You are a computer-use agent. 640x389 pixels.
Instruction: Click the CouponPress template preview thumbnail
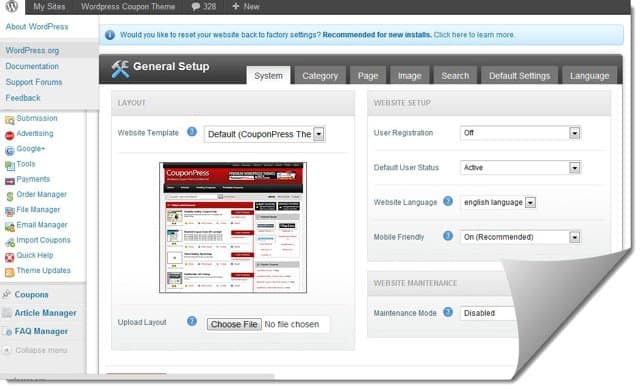[x=233, y=227]
